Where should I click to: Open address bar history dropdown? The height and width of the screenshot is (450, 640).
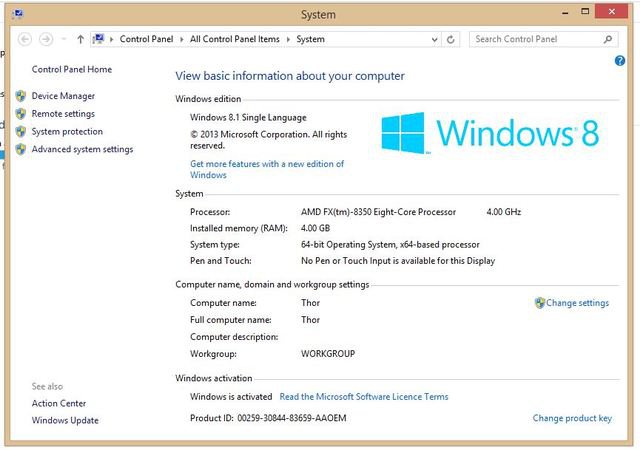click(434, 40)
